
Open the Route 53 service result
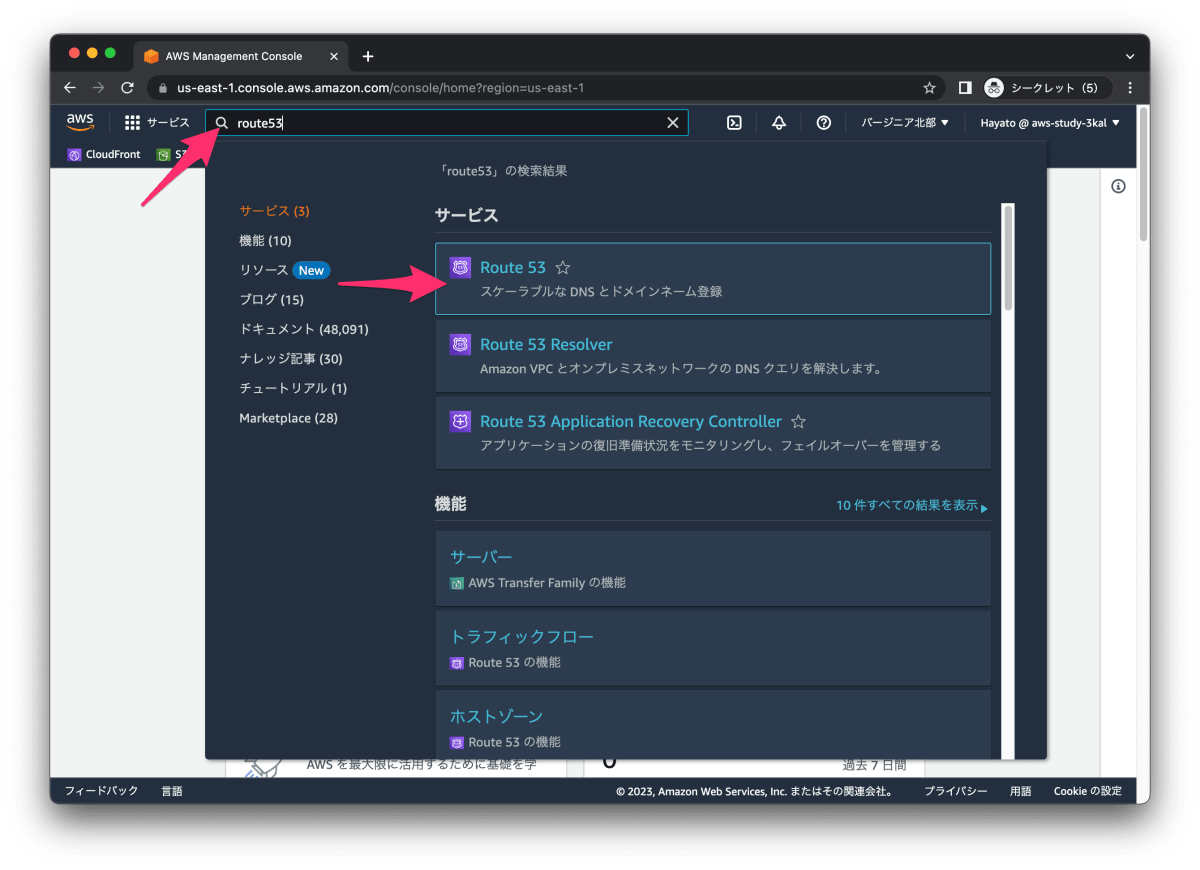click(713, 279)
